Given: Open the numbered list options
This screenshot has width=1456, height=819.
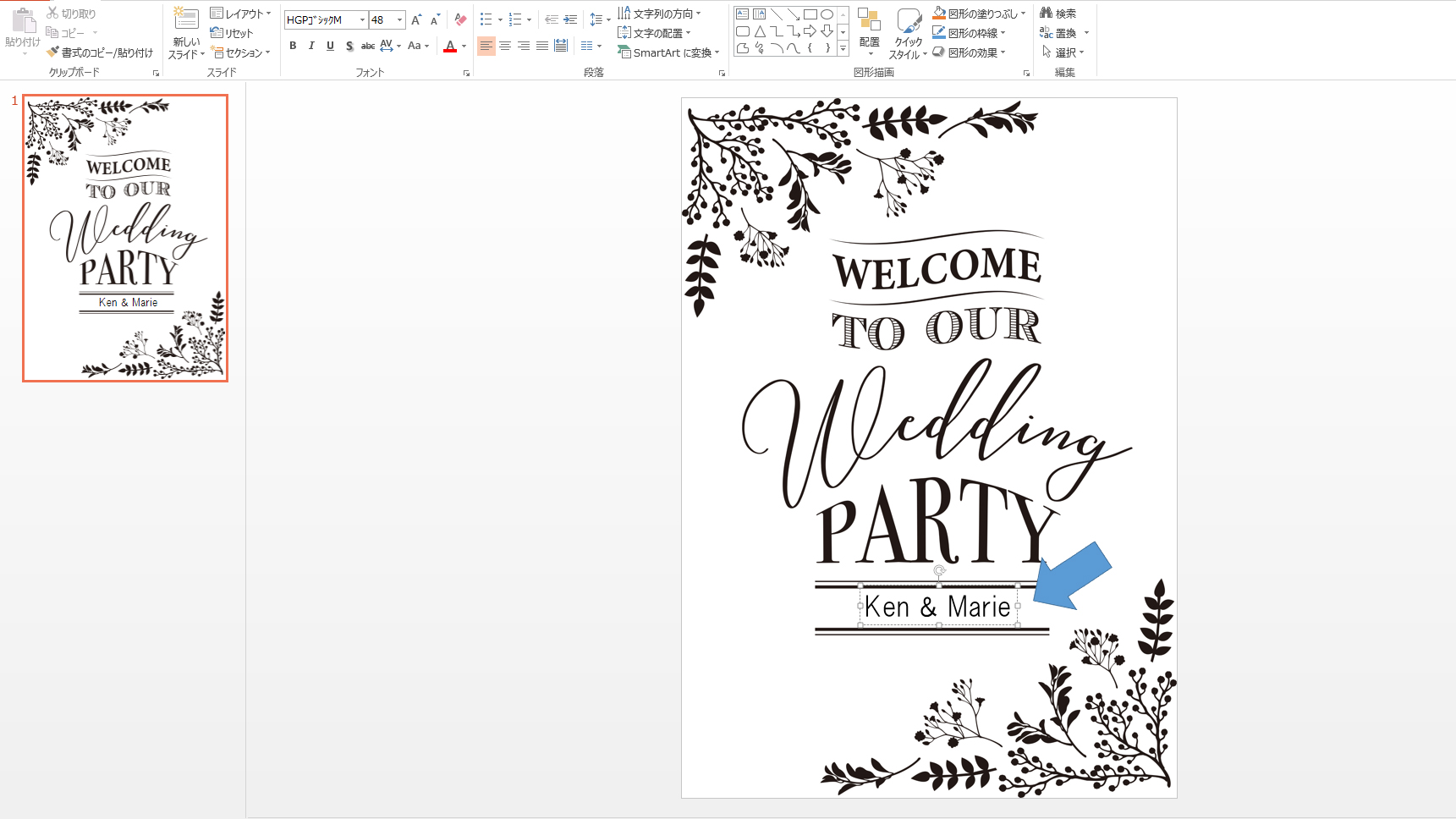Looking at the screenshot, I should click(x=529, y=19).
